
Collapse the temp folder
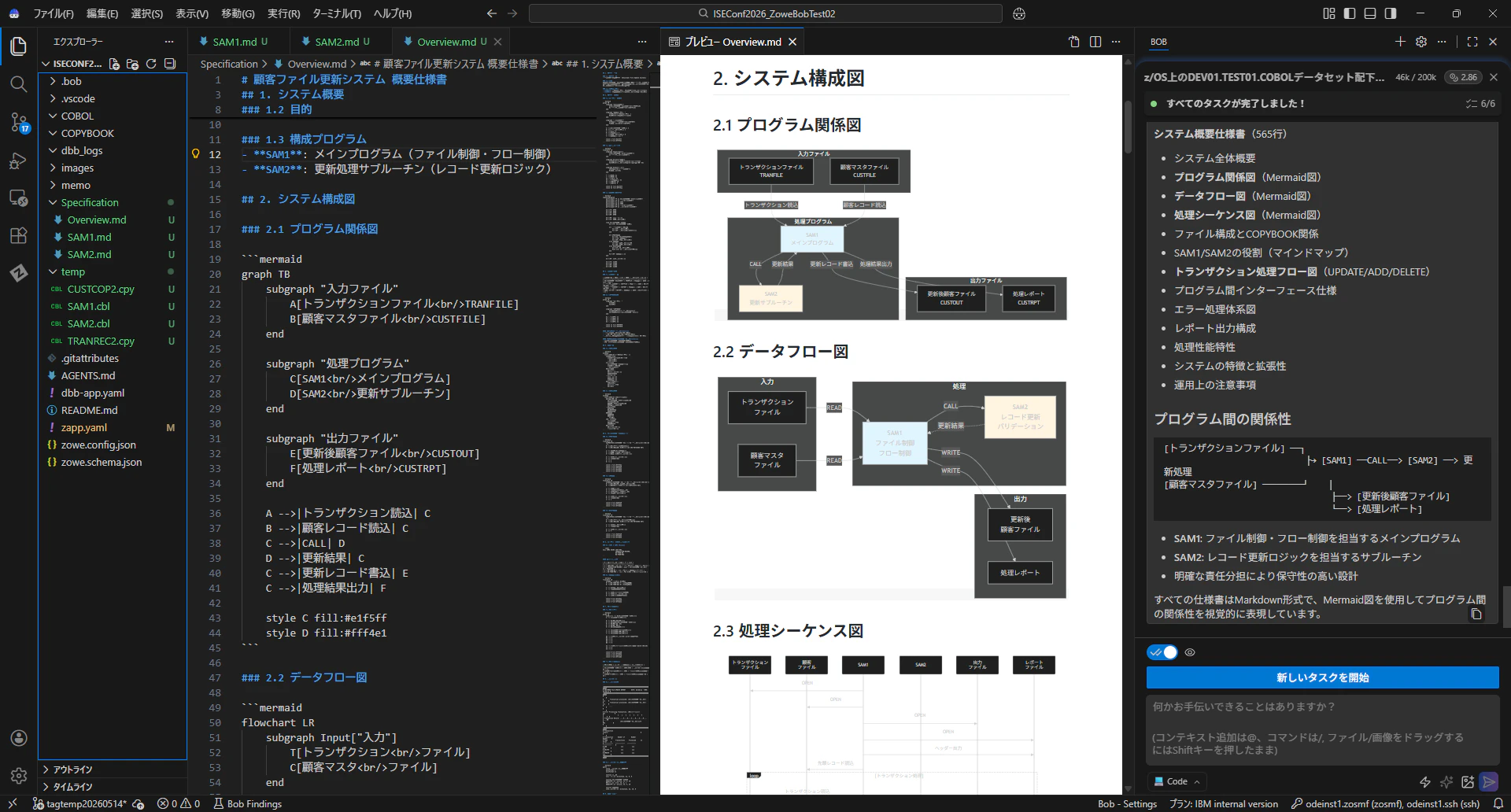click(x=113, y=271)
